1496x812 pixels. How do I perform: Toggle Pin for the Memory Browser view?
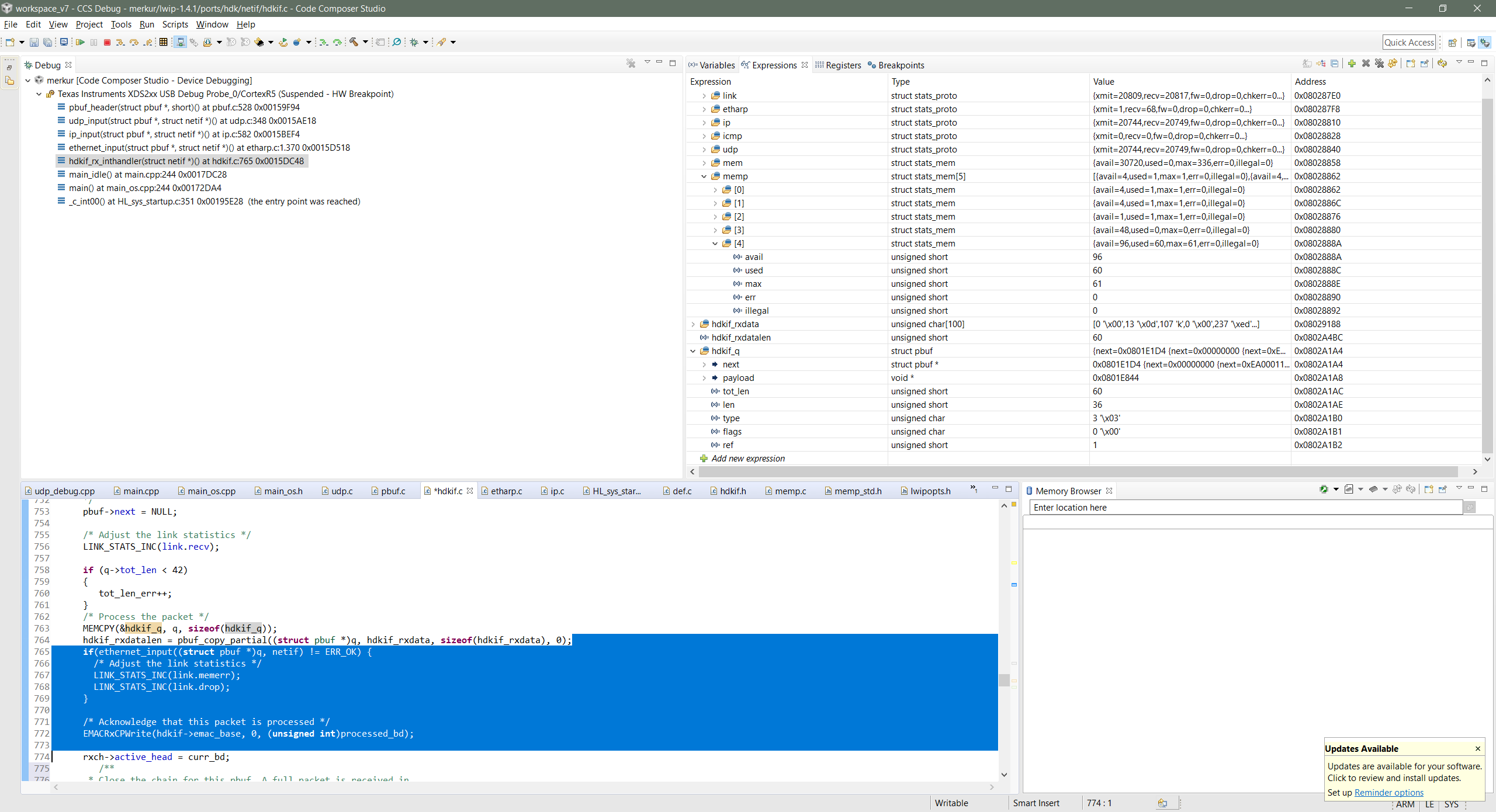pos(1442,490)
